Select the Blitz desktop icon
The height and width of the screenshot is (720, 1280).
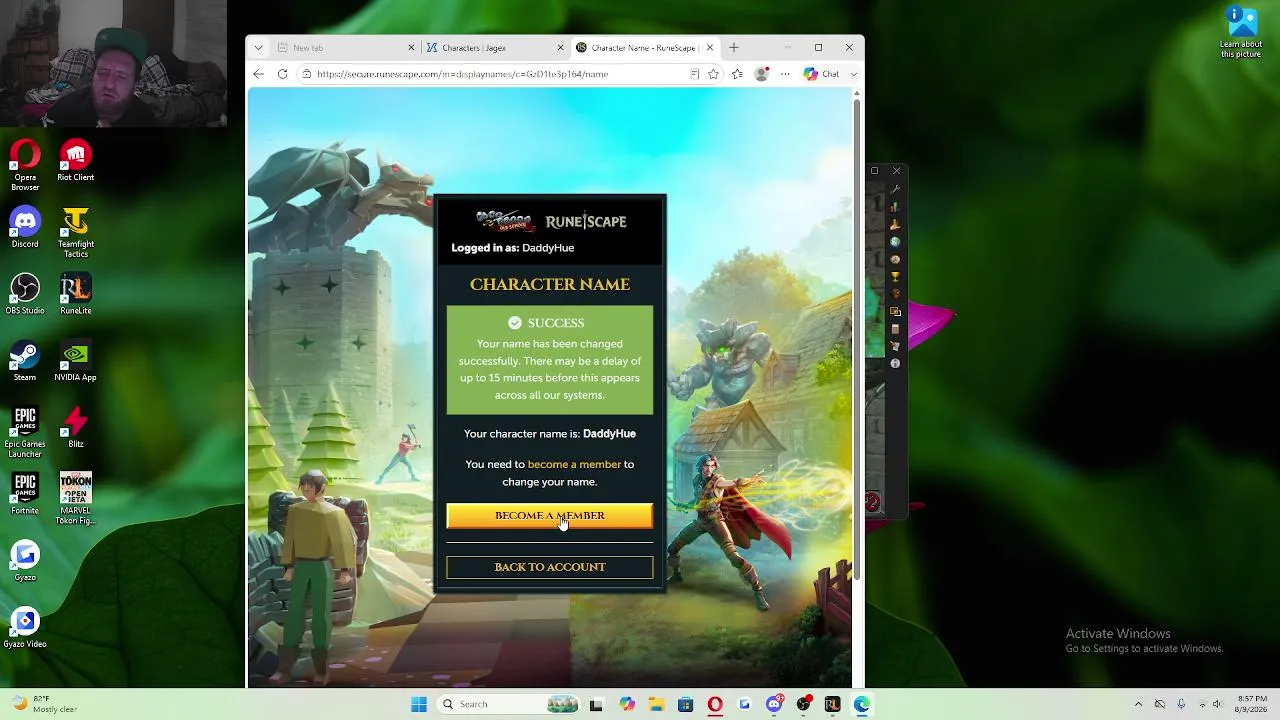click(x=76, y=429)
